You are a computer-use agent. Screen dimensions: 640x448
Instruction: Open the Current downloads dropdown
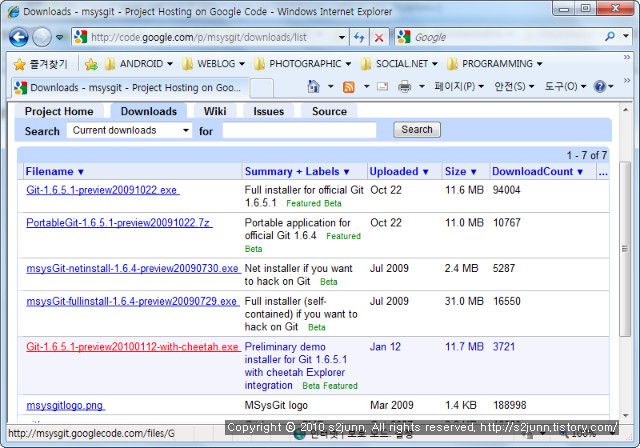129,131
